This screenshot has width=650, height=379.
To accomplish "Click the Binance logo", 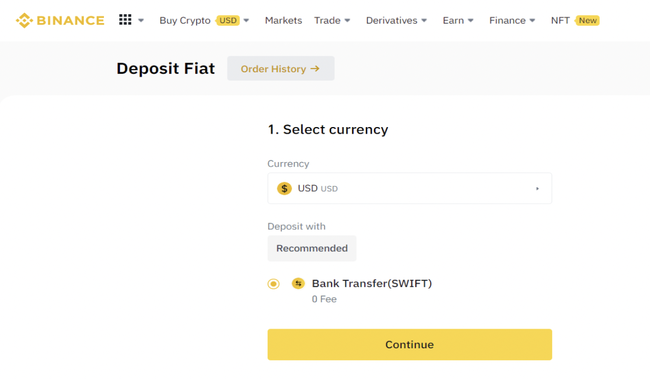I will point(60,20).
